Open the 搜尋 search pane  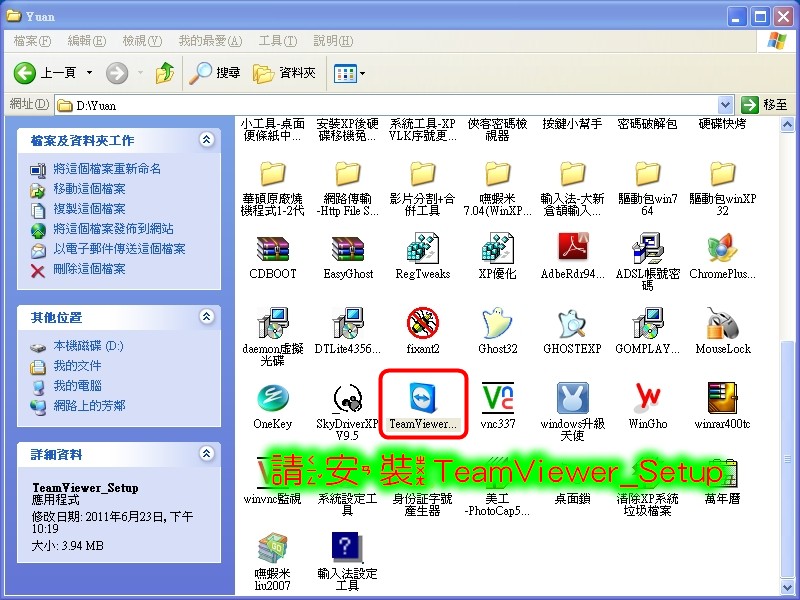pos(215,73)
